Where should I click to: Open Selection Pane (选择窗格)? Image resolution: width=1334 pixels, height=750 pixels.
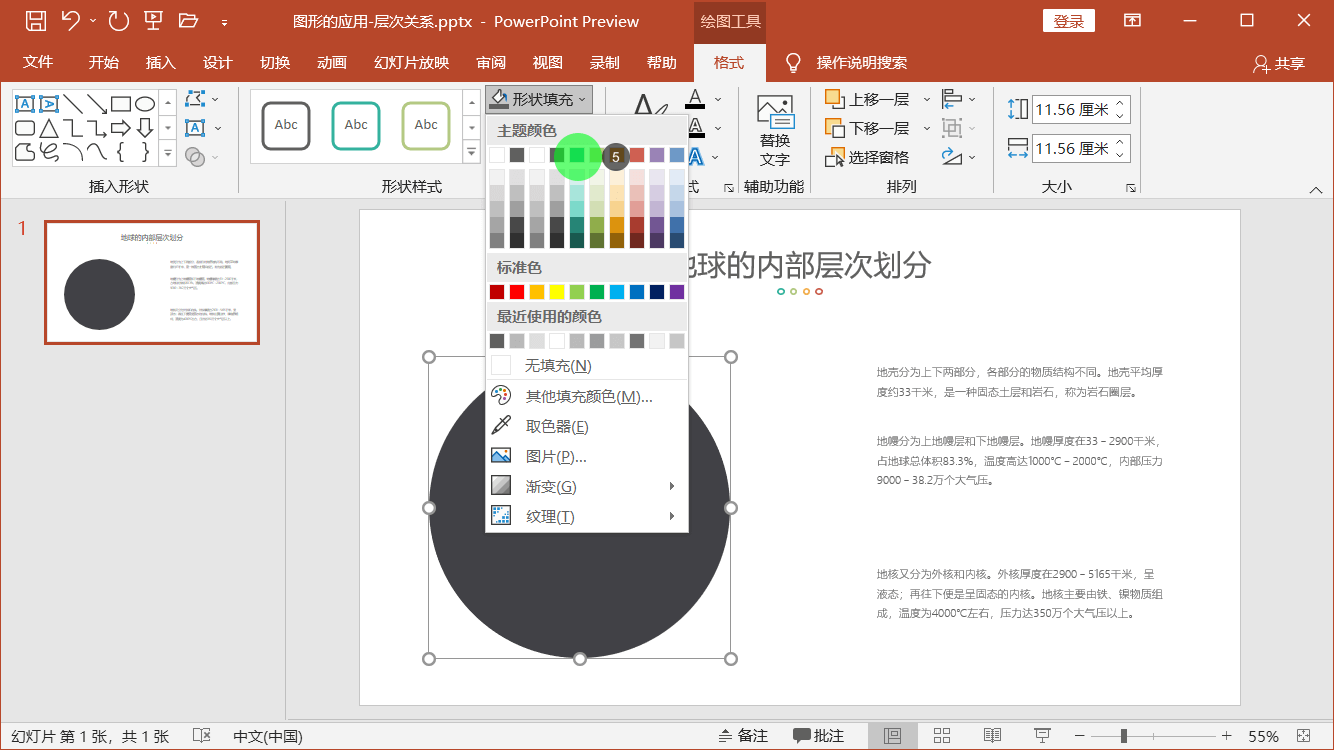867,157
